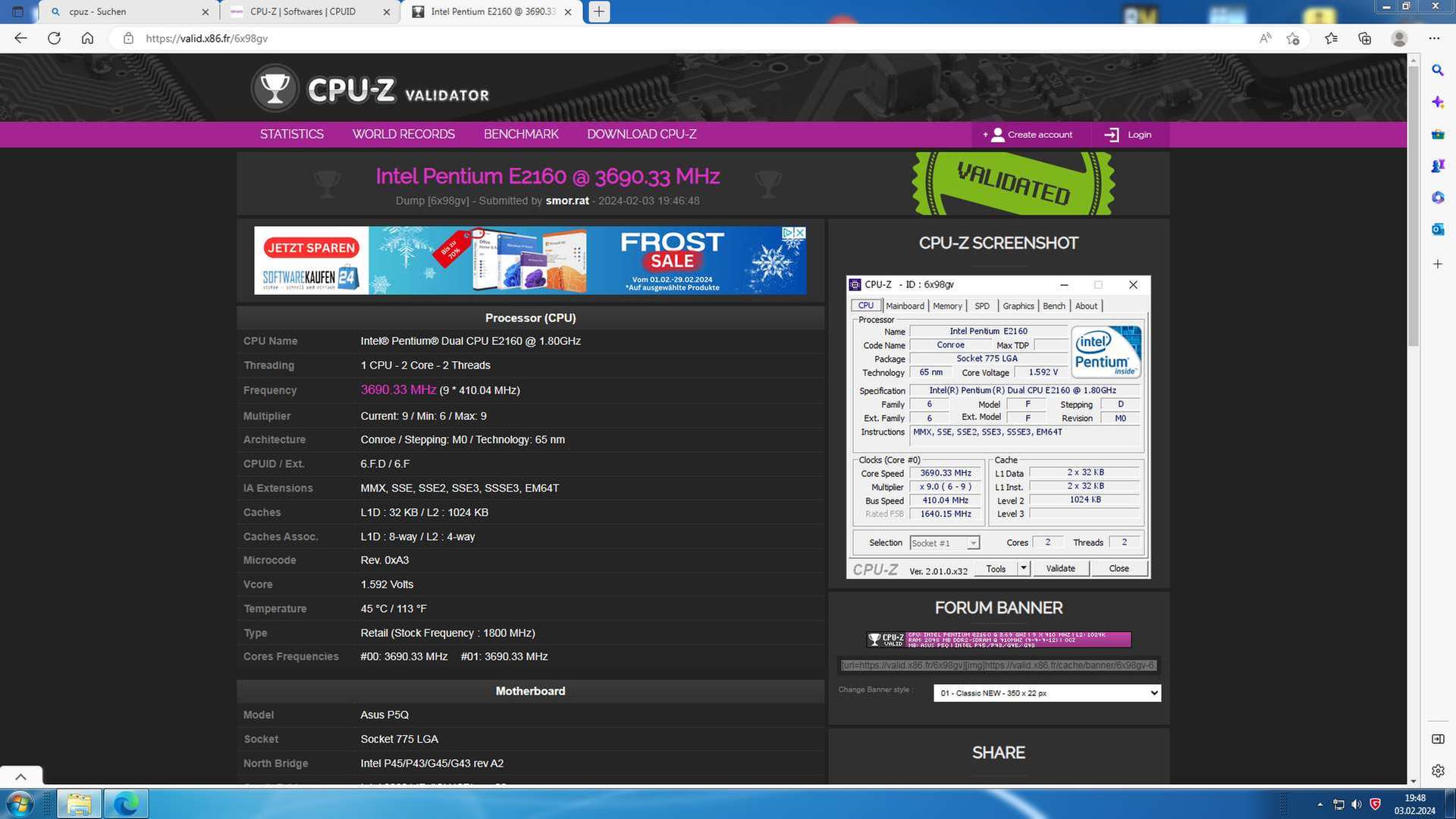Open the Windows Start button

(x=19, y=803)
